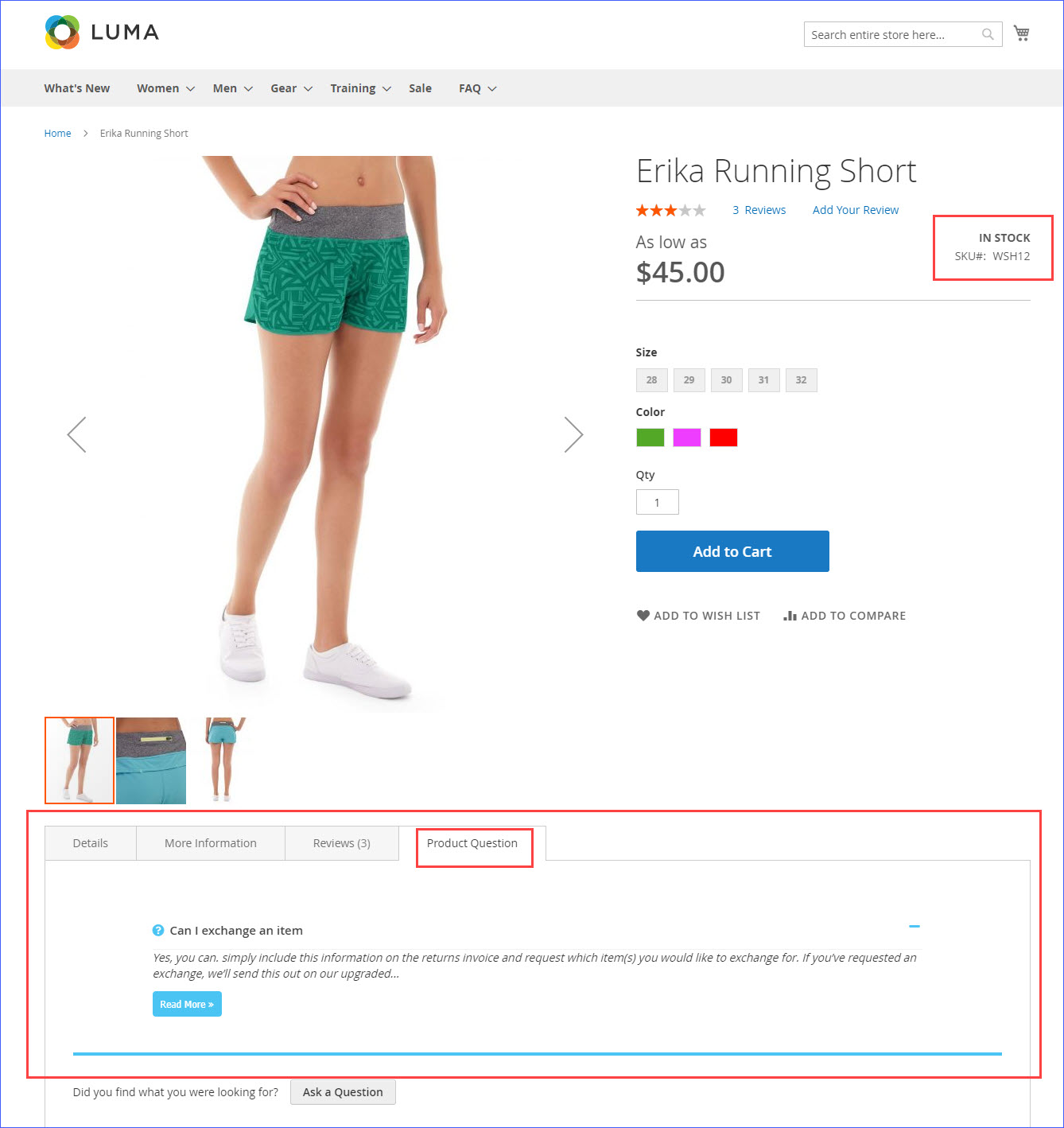The height and width of the screenshot is (1128, 1064).
Task: Click the Add to Wish List heart icon
Action: [x=643, y=615]
